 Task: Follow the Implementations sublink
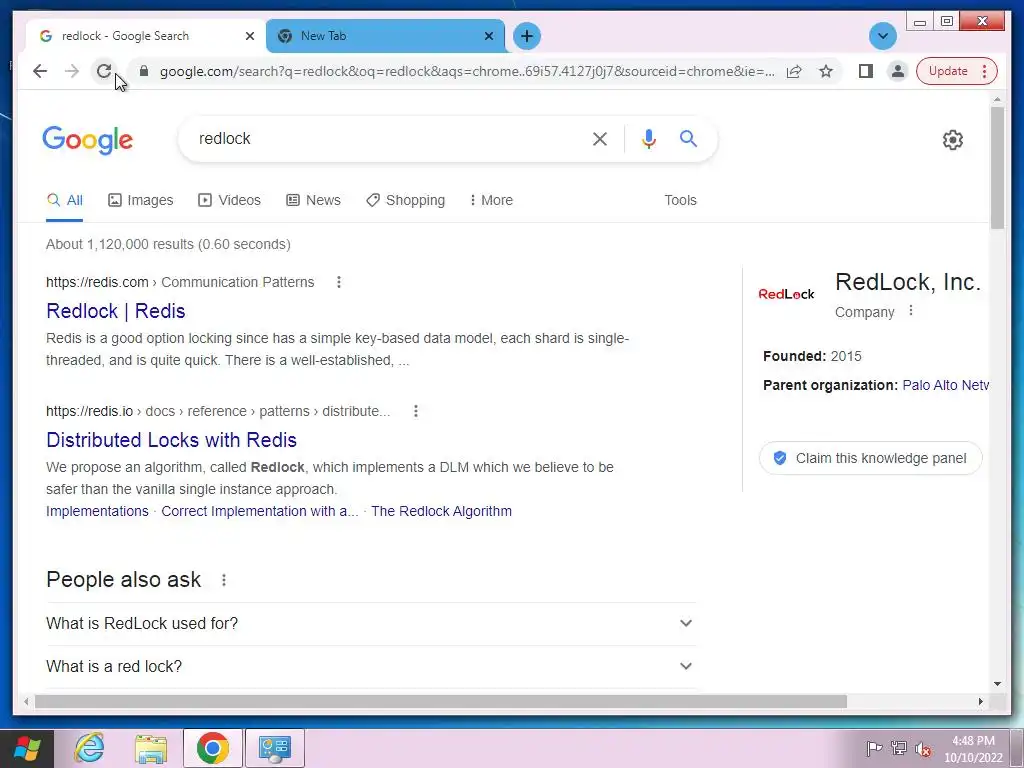point(97,511)
